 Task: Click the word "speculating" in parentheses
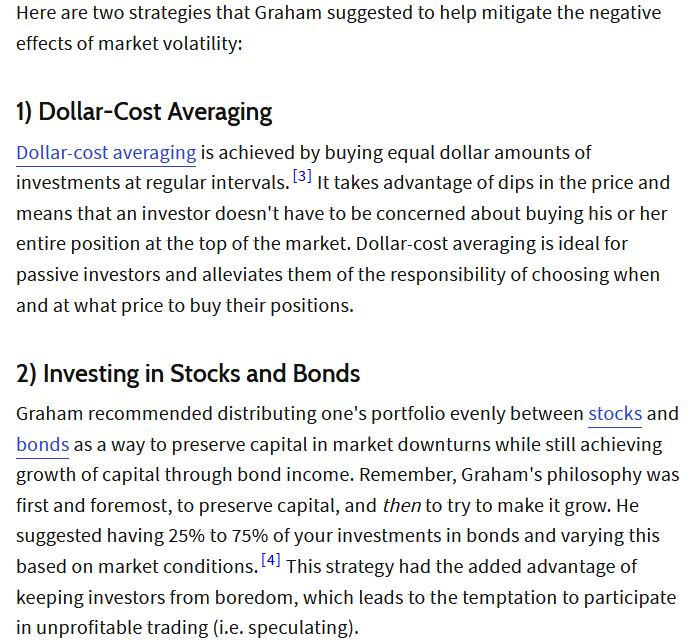[299, 628]
